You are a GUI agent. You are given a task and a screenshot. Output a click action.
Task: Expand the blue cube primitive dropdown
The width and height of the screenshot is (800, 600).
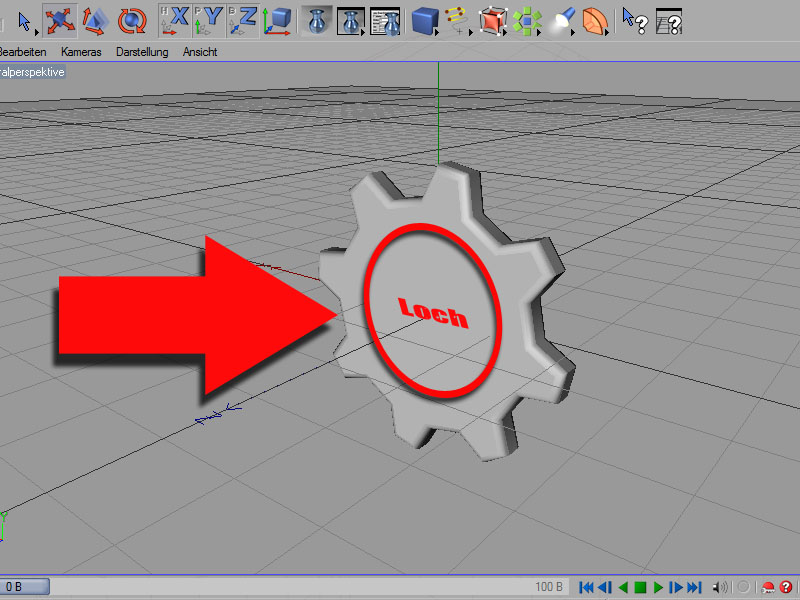(426, 22)
